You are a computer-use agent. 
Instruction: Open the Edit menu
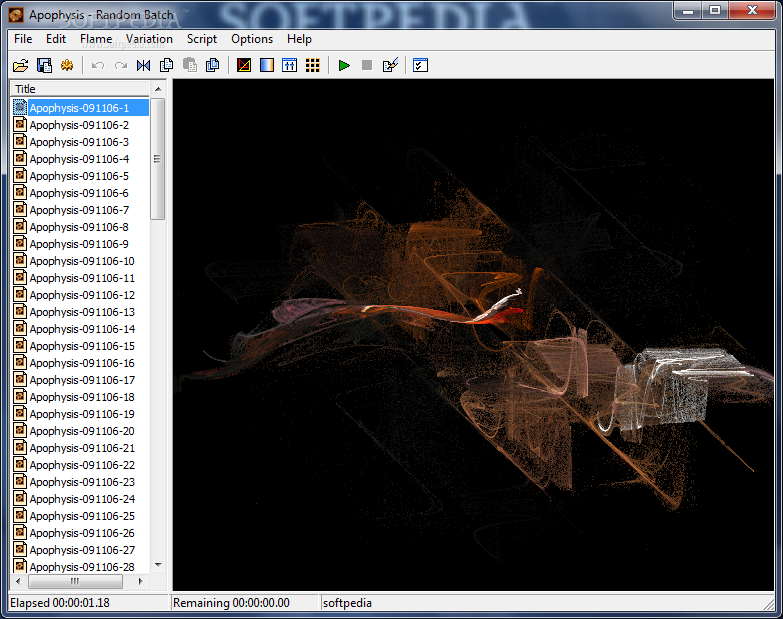[x=56, y=39]
